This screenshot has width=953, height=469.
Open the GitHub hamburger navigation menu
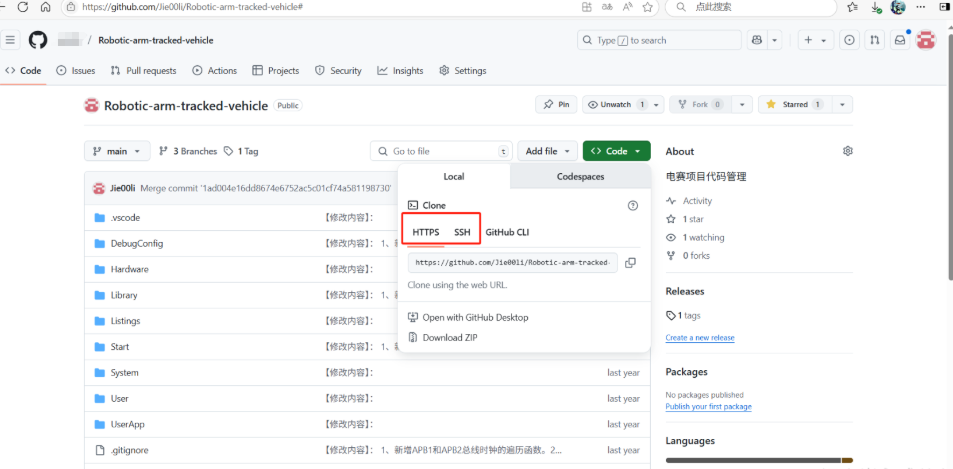pos(10,40)
